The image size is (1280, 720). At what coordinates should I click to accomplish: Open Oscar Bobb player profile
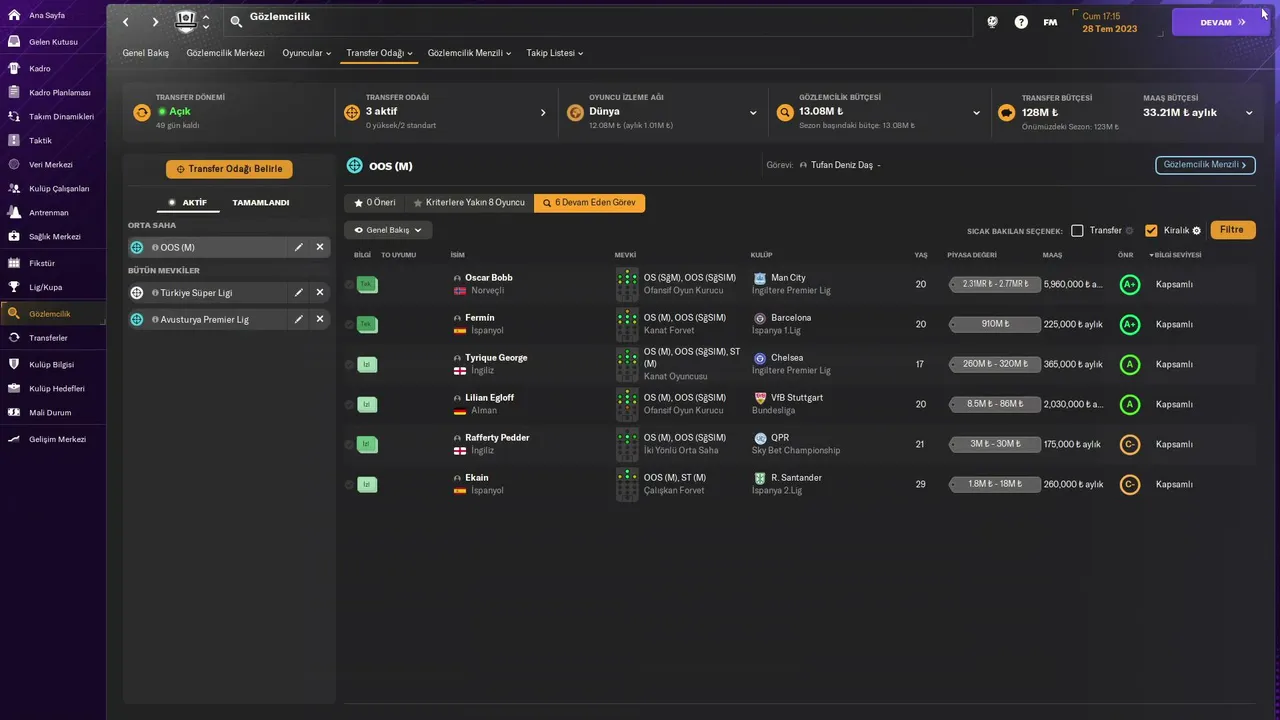(x=489, y=278)
